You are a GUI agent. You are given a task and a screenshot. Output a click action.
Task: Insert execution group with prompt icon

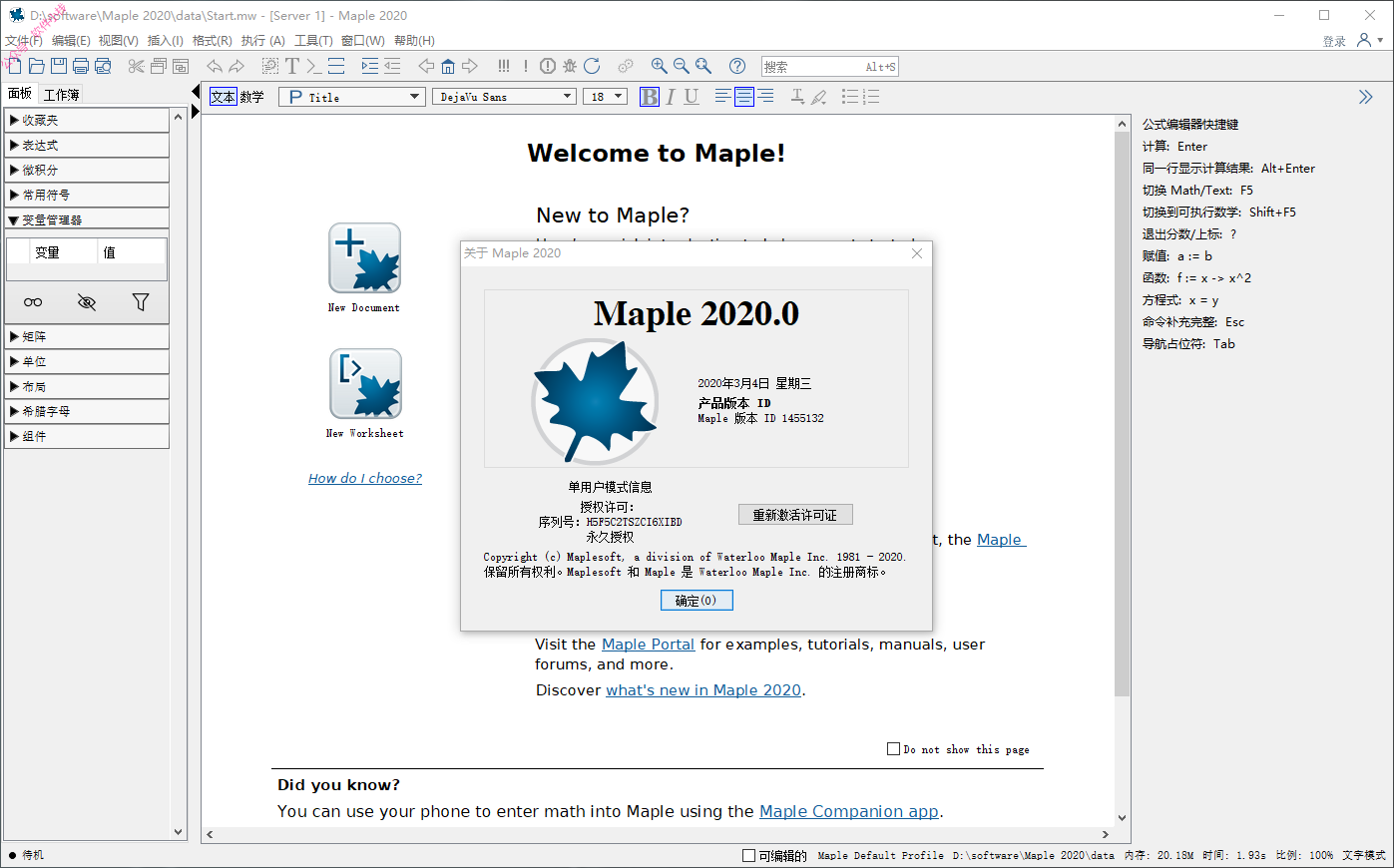[314, 66]
